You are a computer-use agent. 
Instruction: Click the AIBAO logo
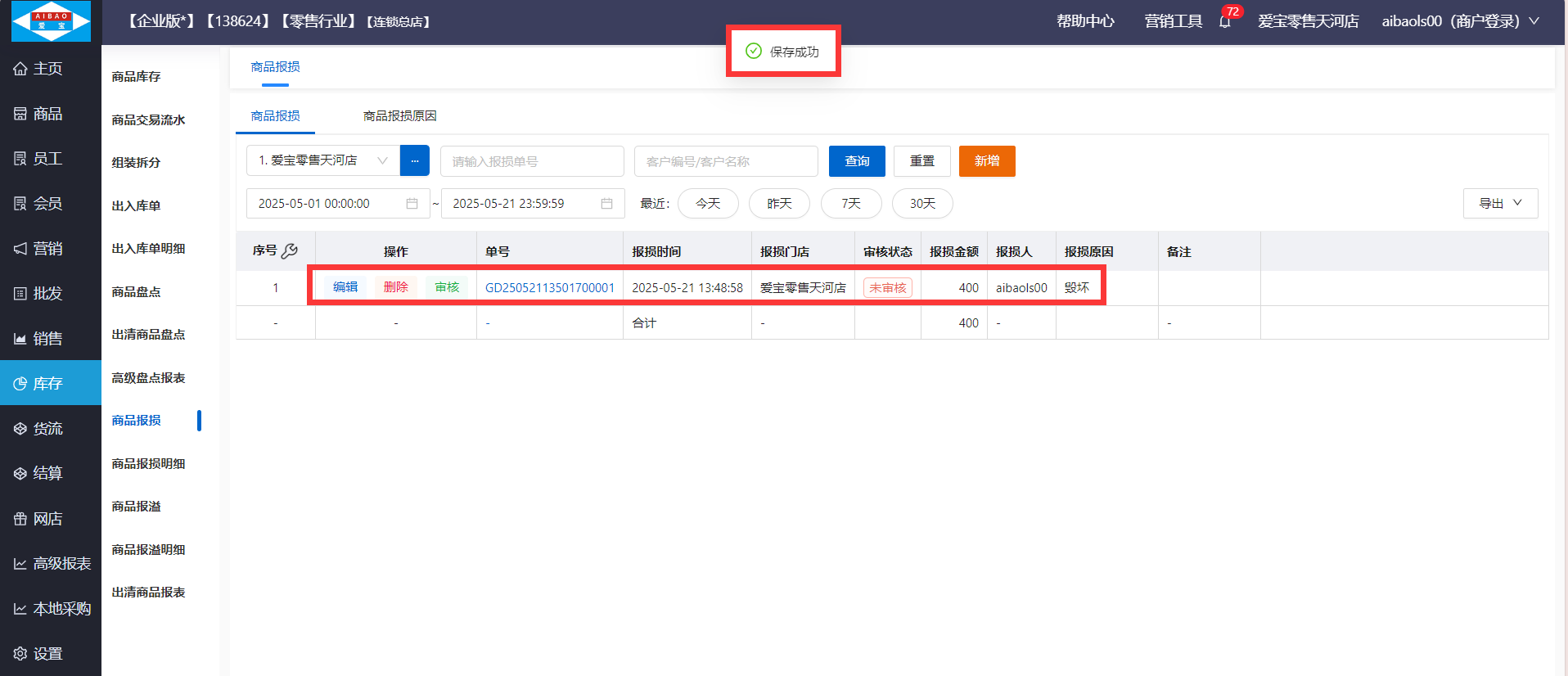click(51, 21)
